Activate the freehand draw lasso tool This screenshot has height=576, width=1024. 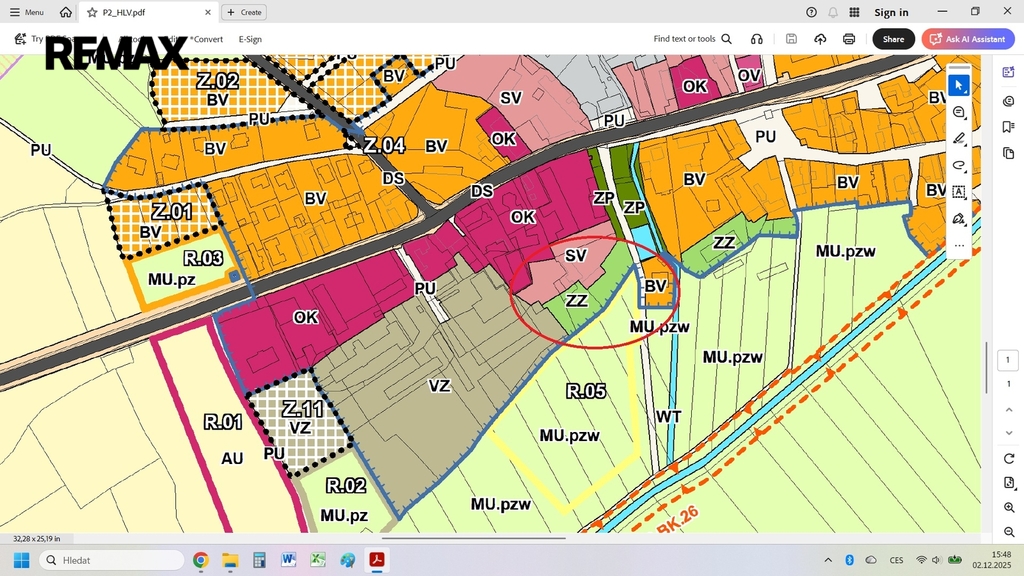click(x=959, y=165)
